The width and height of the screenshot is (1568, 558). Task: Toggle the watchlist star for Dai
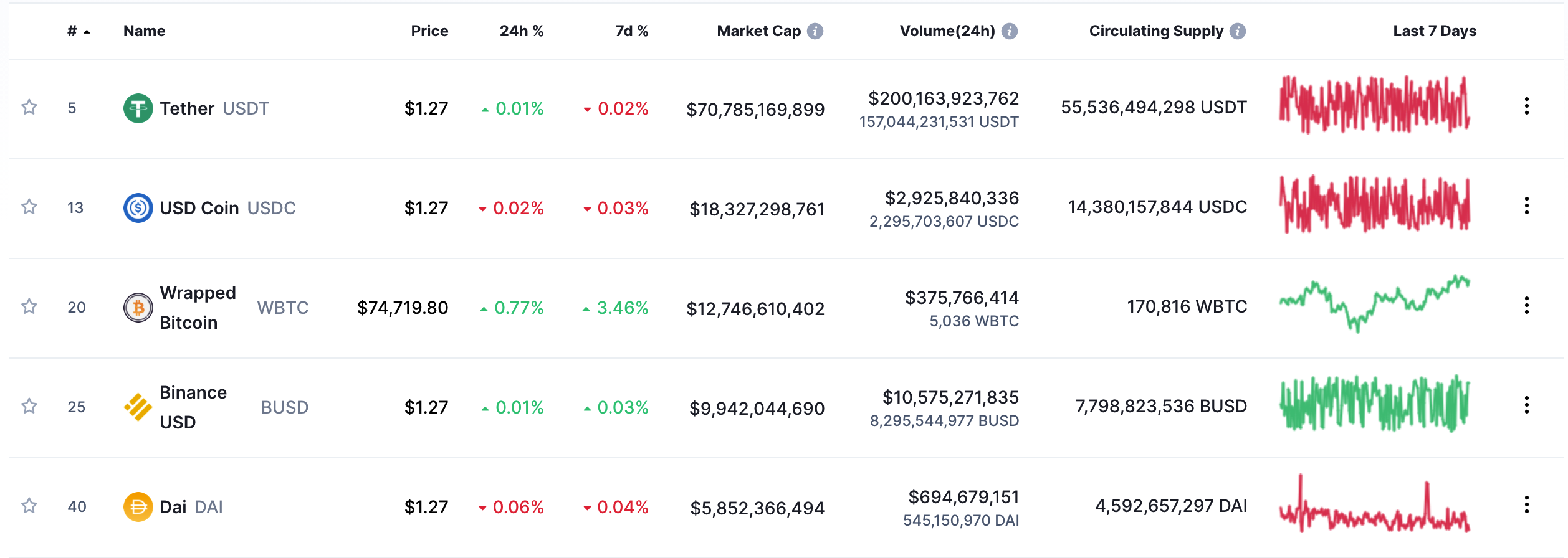29,506
